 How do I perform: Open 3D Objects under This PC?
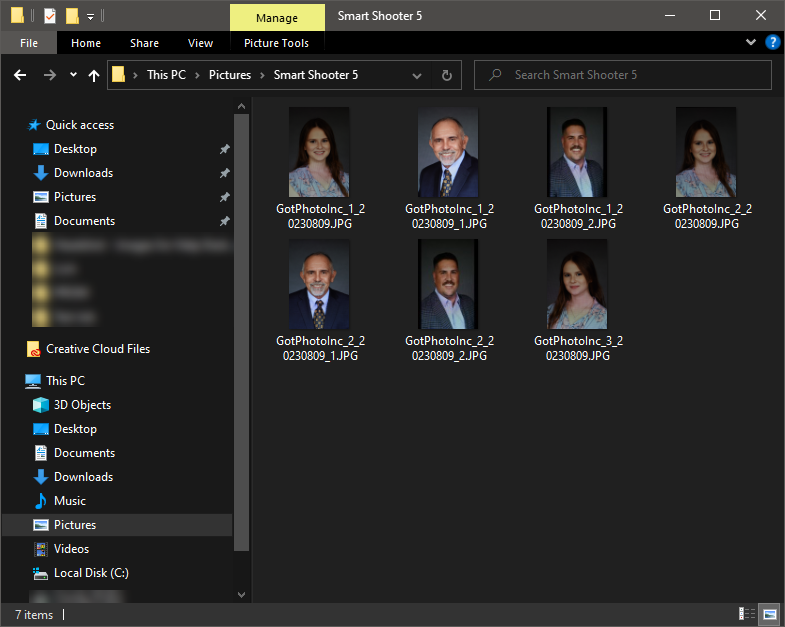point(82,405)
